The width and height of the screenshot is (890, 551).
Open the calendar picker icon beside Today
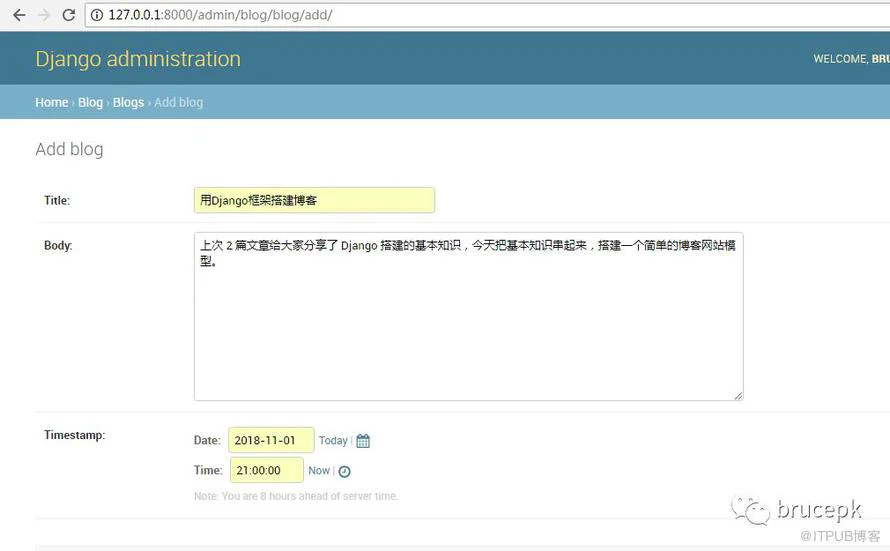[x=363, y=441]
